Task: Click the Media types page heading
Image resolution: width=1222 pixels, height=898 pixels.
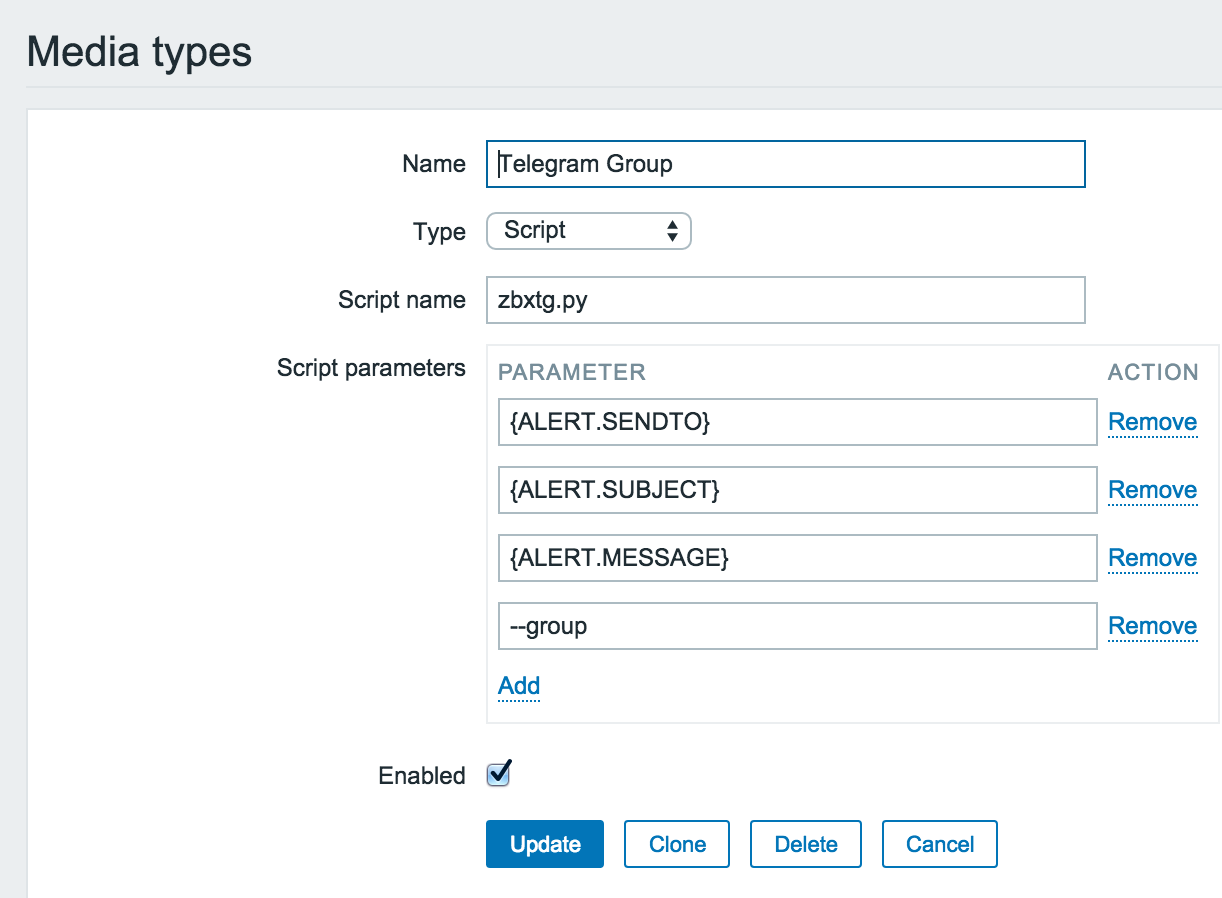Action: click(139, 52)
